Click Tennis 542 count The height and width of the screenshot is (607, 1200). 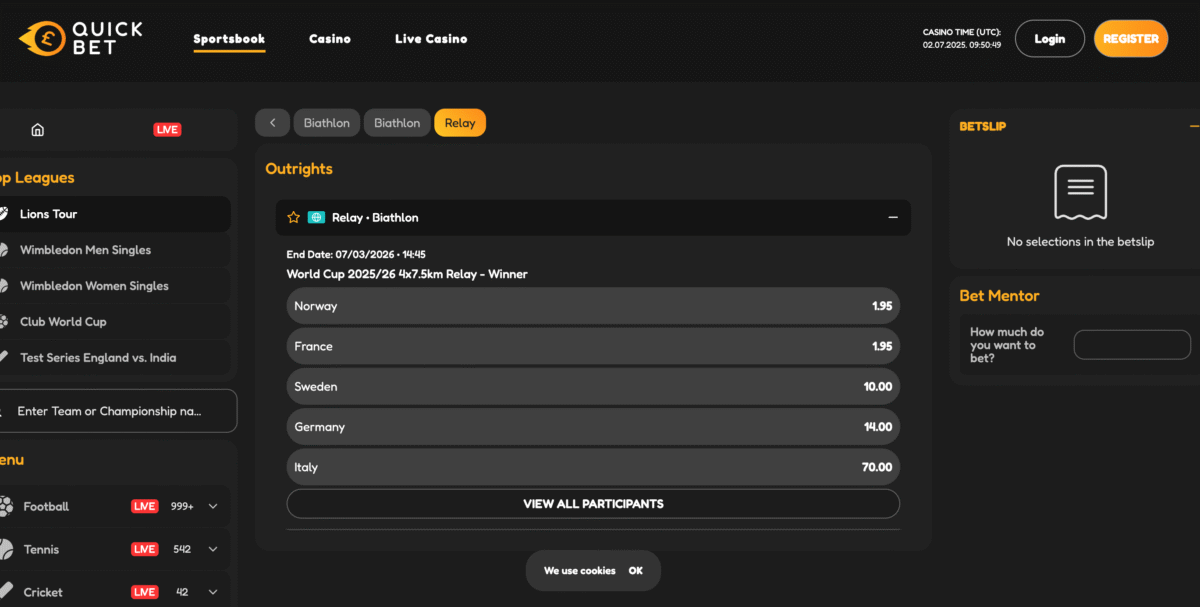[x=182, y=549]
